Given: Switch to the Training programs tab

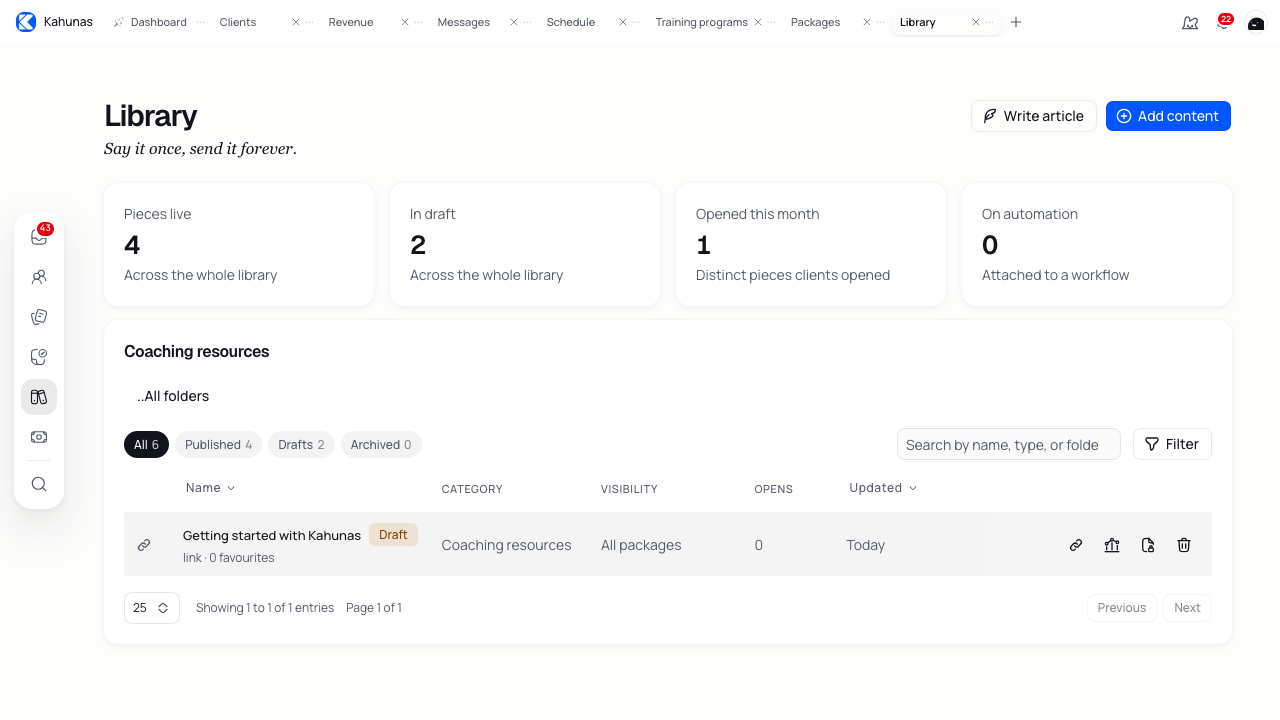Looking at the screenshot, I should pyautogui.click(x=701, y=22).
